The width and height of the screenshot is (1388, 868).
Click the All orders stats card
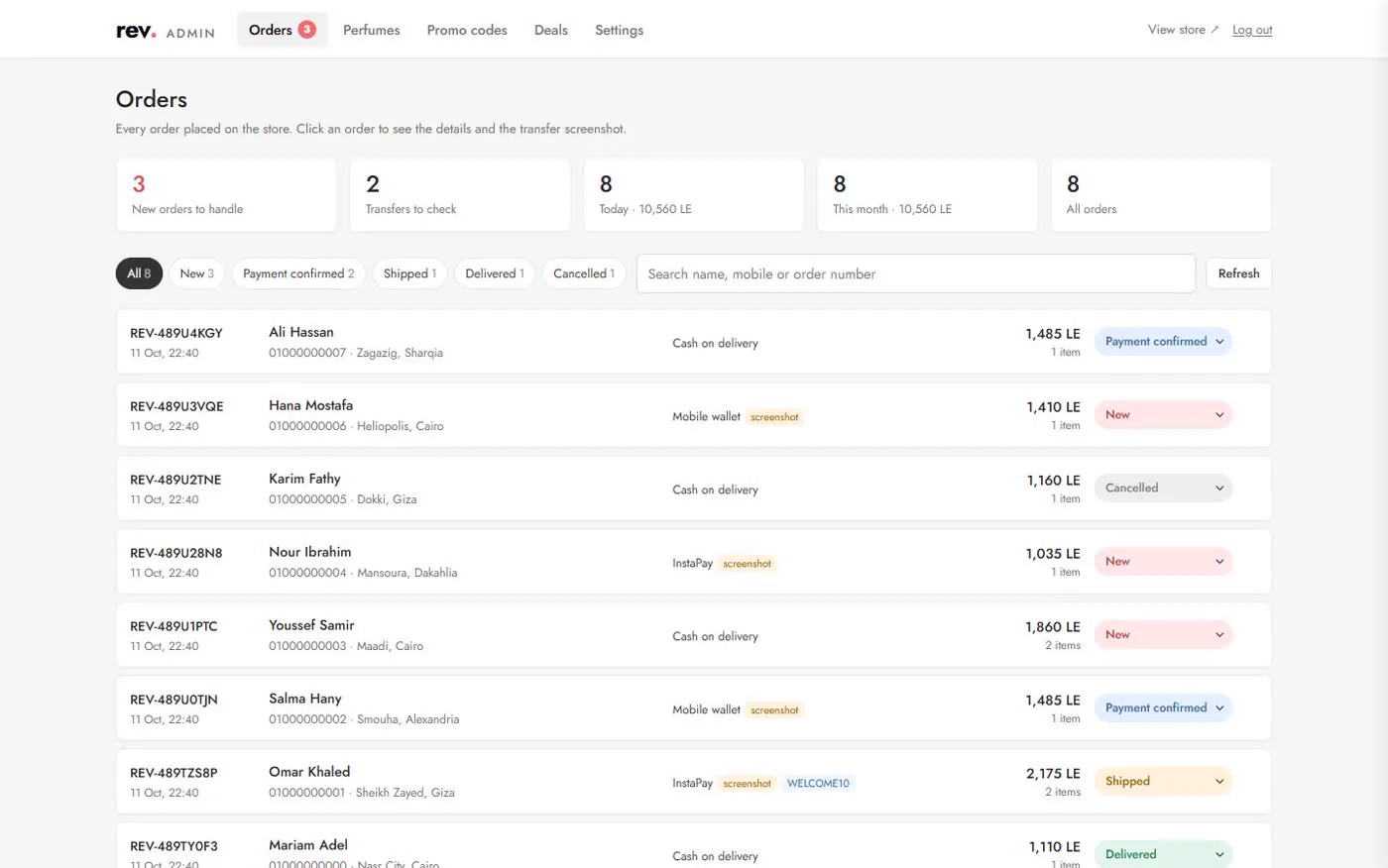1161,195
